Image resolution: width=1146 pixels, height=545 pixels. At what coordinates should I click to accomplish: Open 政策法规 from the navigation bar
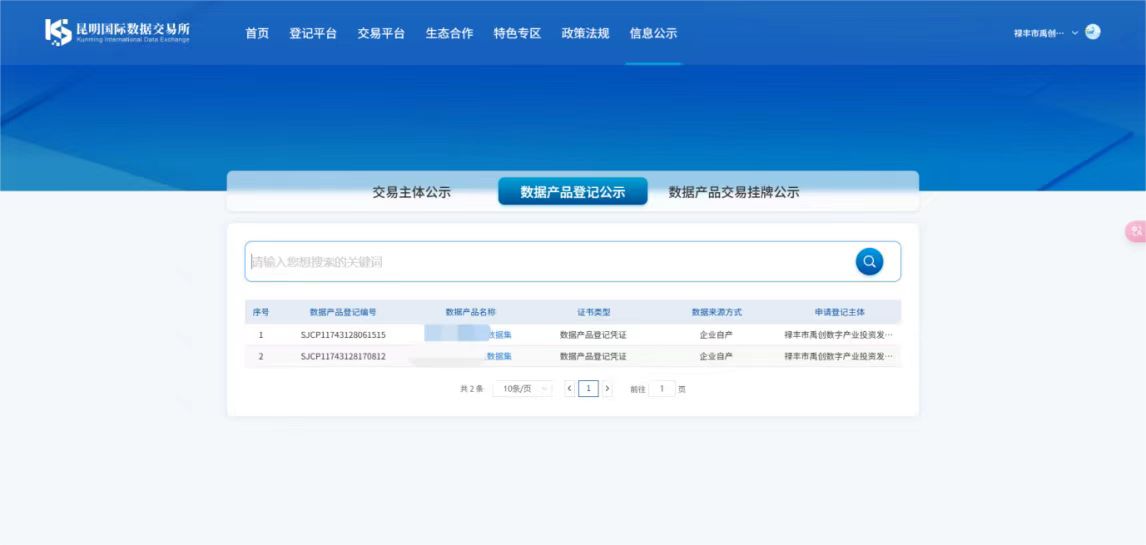click(x=585, y=33)
